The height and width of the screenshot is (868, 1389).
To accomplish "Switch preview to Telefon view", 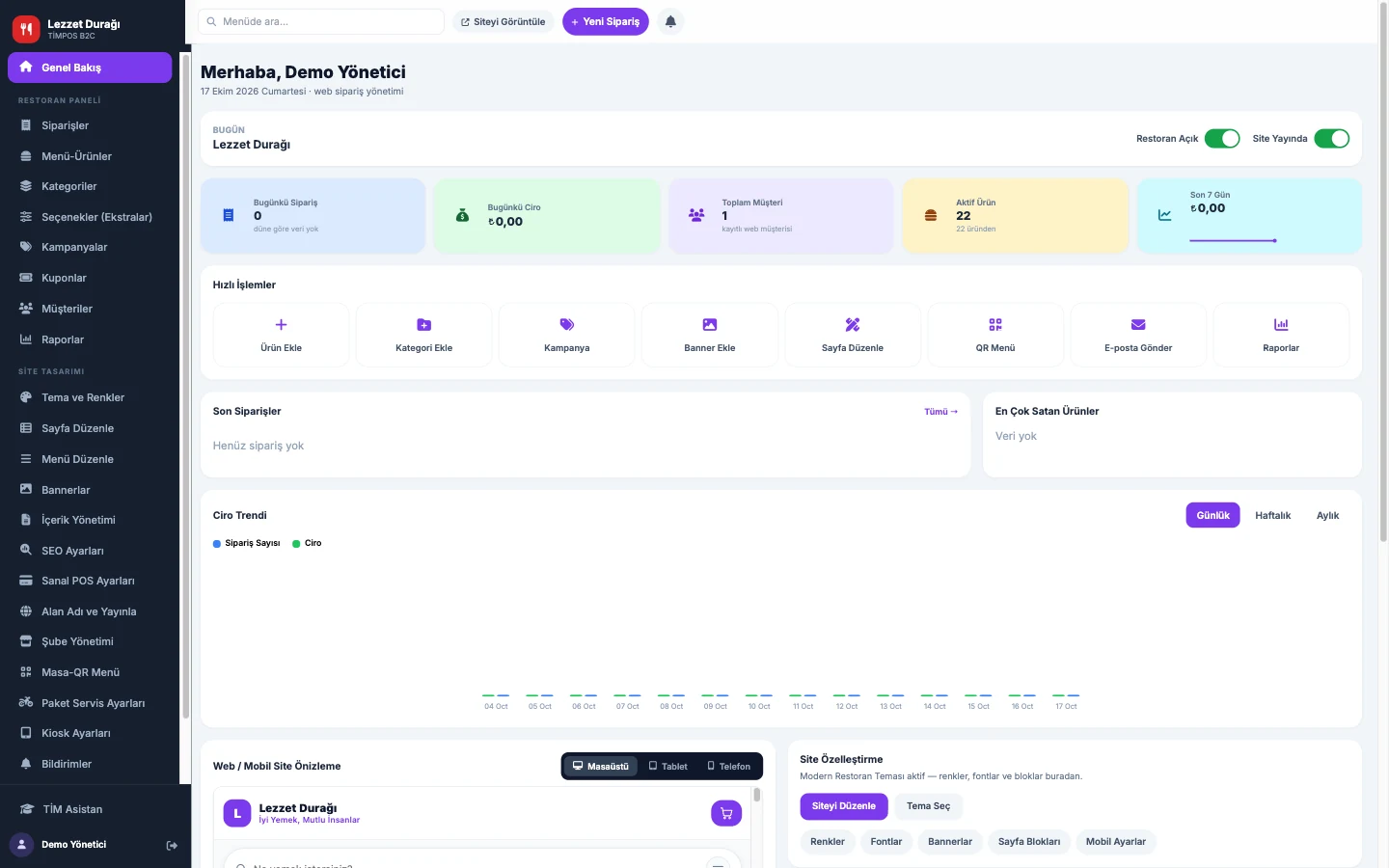I will [x=729, y=767].
